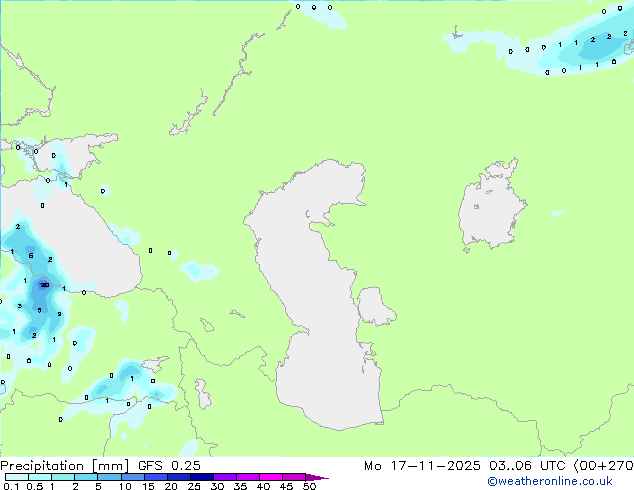Click the '0.1' legend scale label

pos(11,486)
